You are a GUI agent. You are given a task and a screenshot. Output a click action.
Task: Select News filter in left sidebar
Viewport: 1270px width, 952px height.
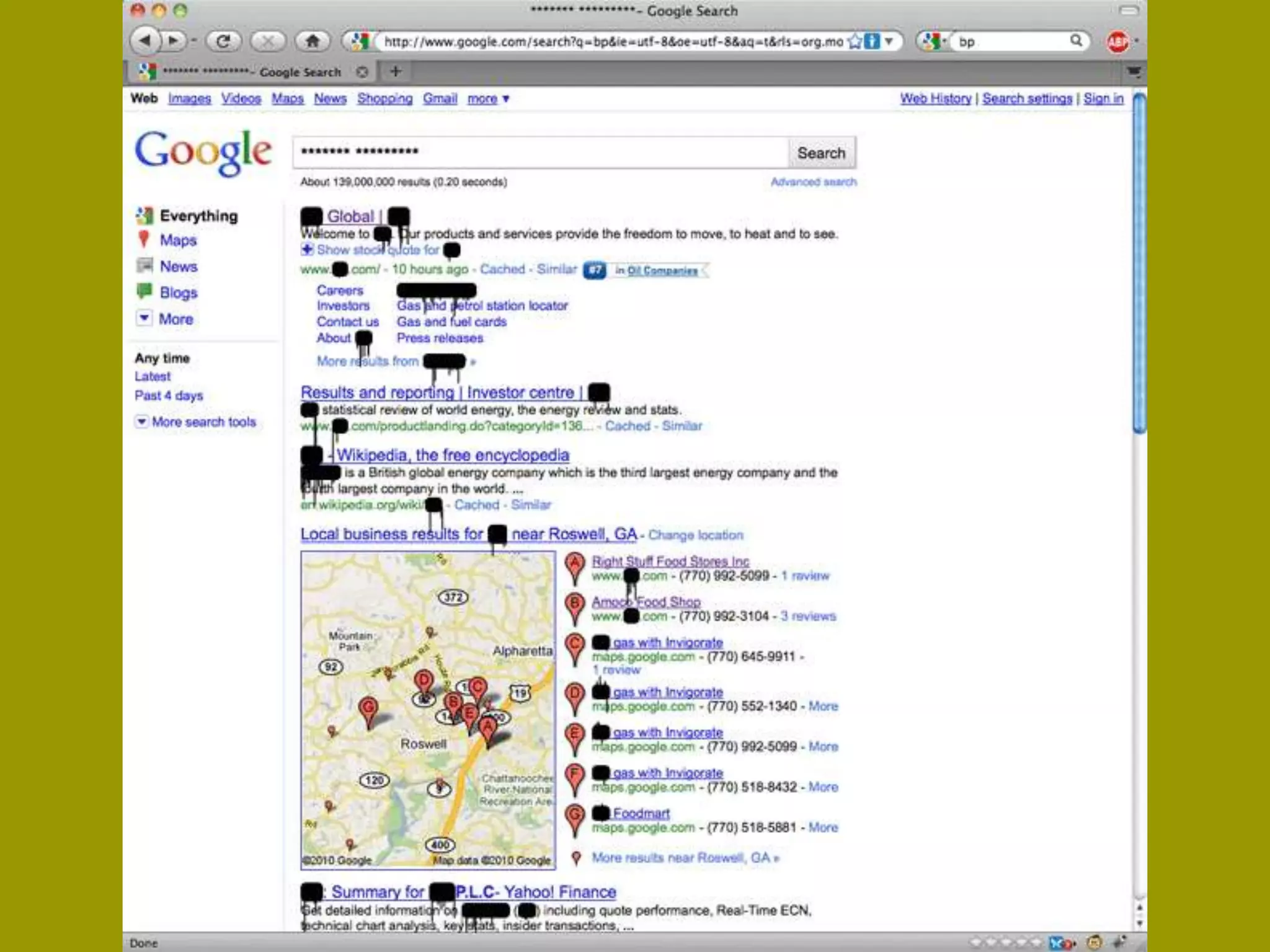pyautogui.click(x=178, y=267)
